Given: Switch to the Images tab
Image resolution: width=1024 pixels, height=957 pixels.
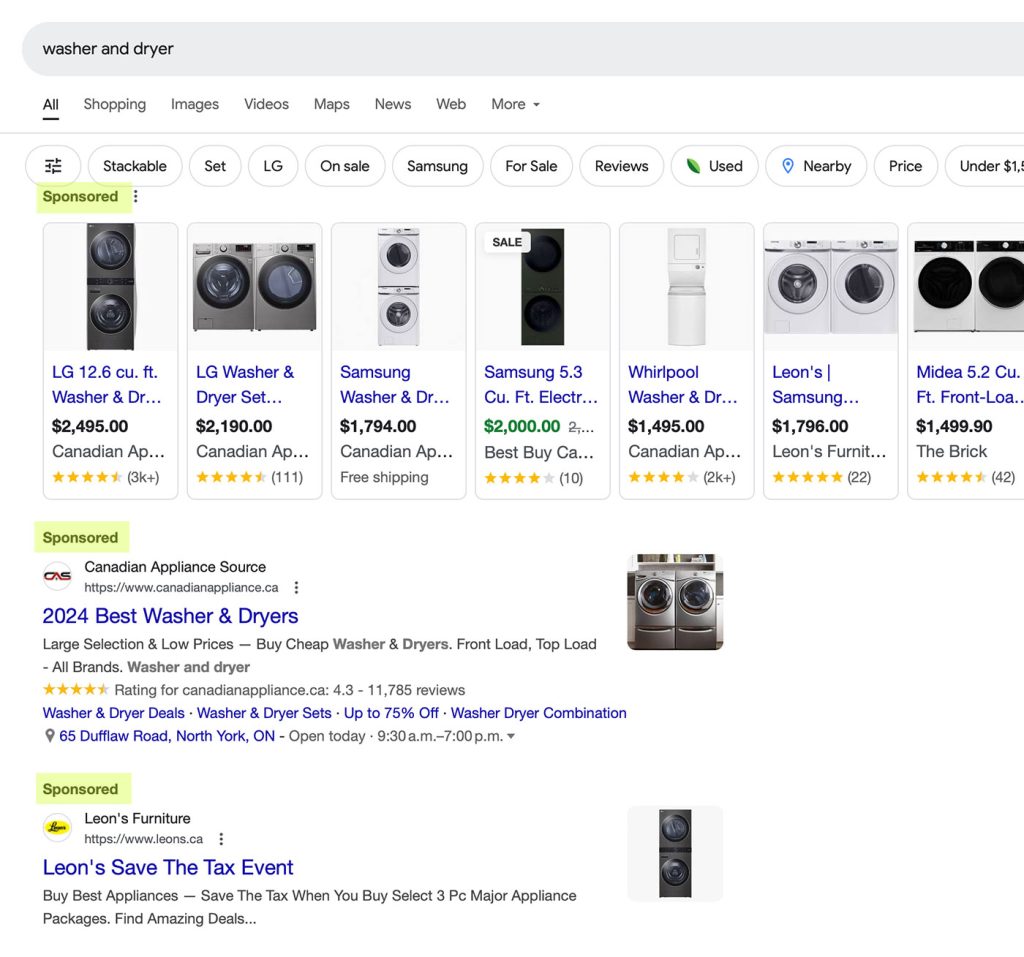Looking at the screenshot, I should [x=195, y=104].
